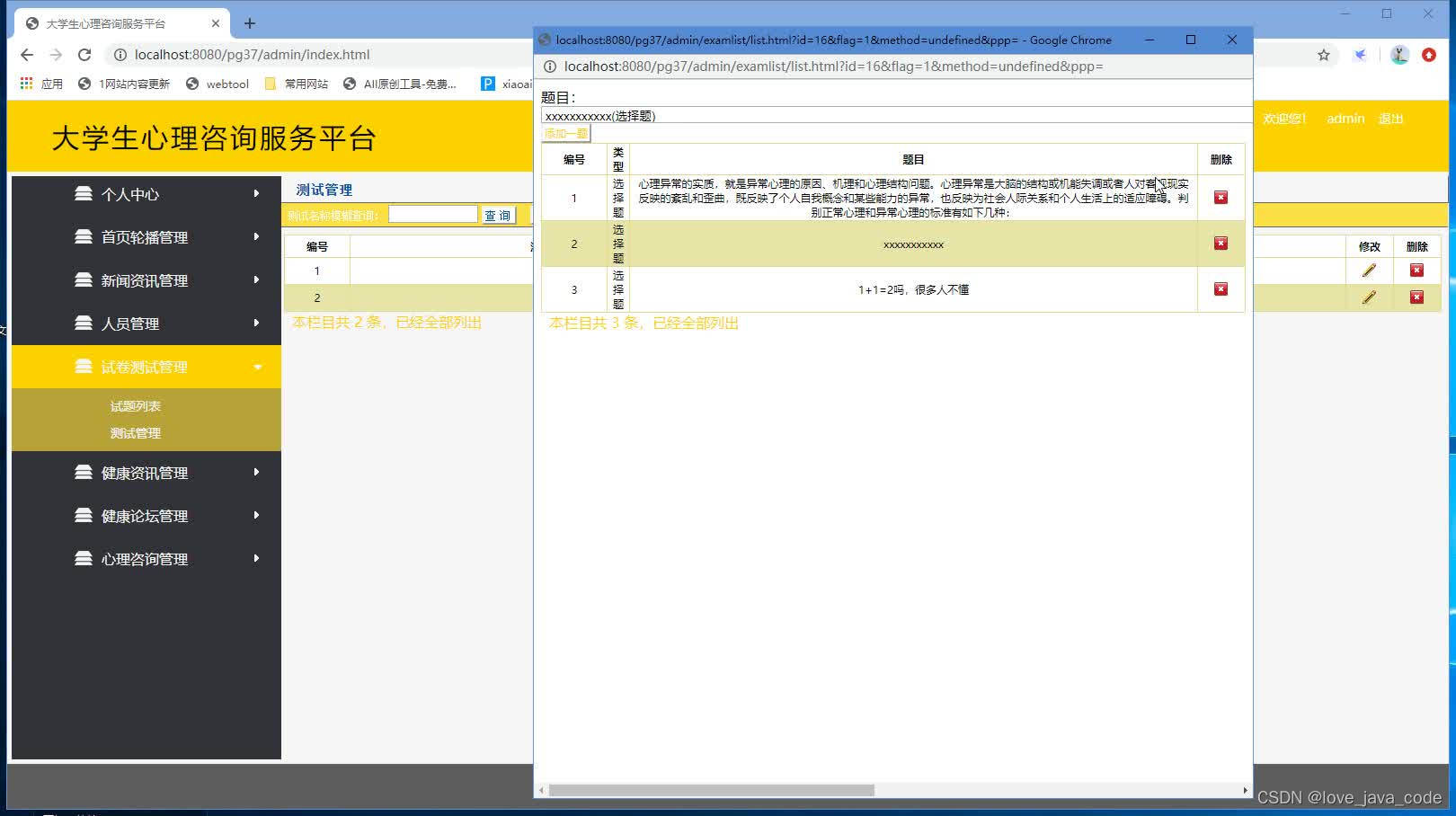Click the blue bird extension icon
1456x816 pixels.
click(x=1361, y=55)
